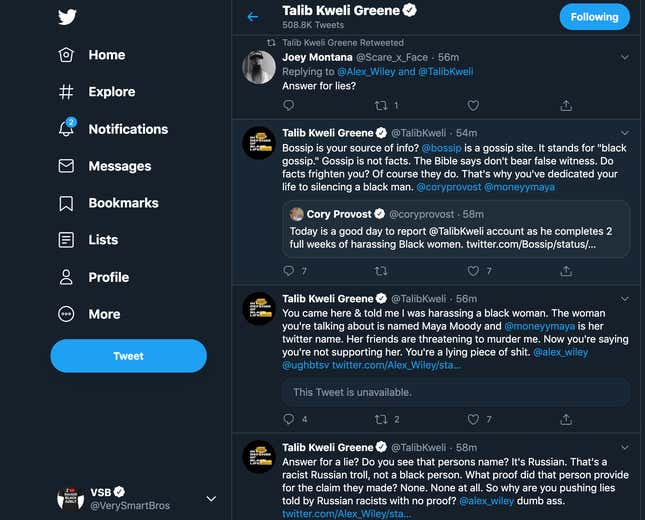
Task: Open Notifications bell with 2 badge
Action: 67,128
